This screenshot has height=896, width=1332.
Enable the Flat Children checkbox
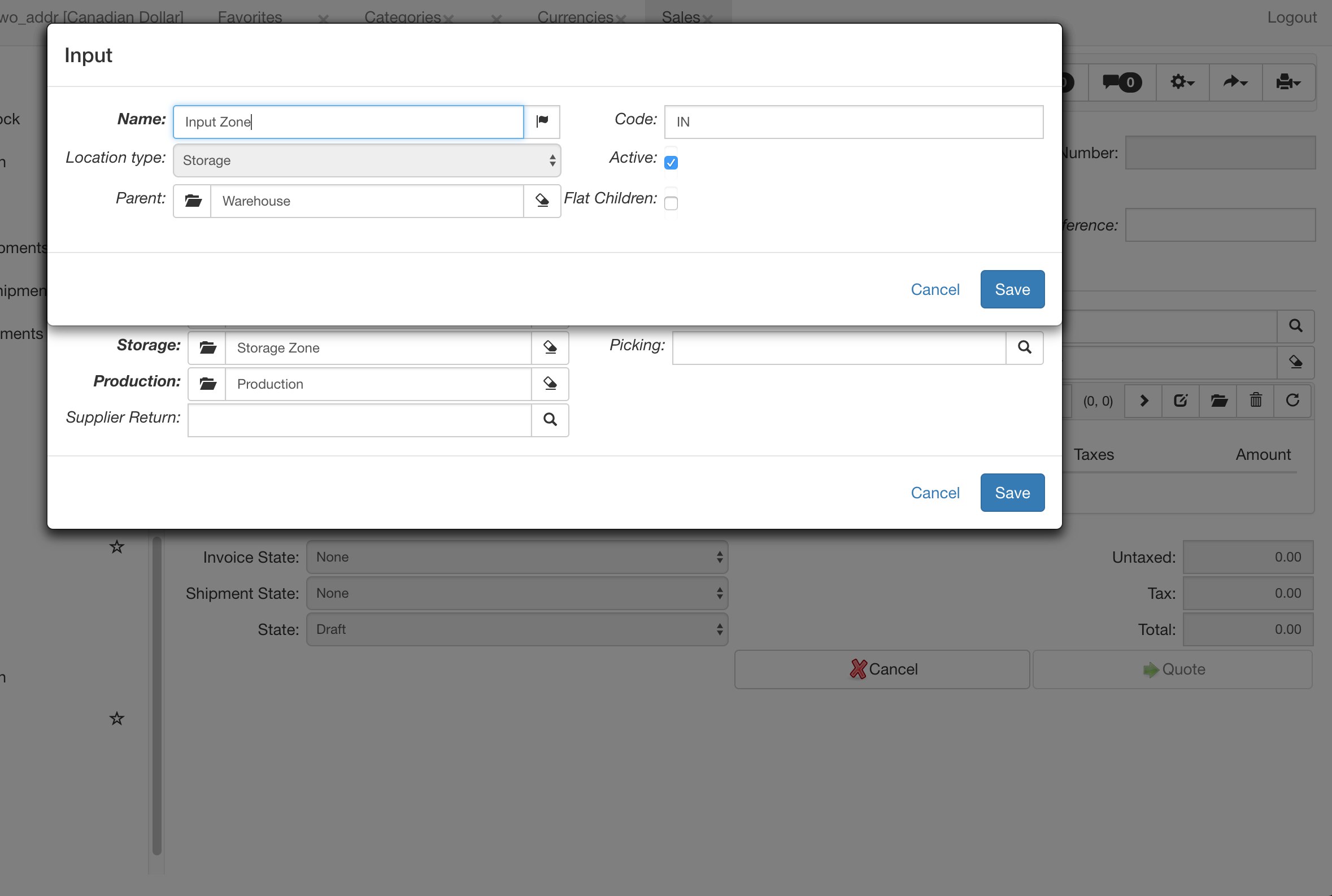[x=671, y=203]
